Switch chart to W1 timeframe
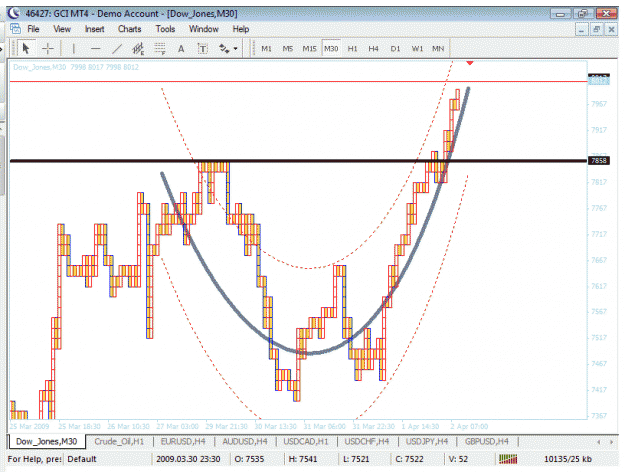625x472 pixels. pos(417,49)
